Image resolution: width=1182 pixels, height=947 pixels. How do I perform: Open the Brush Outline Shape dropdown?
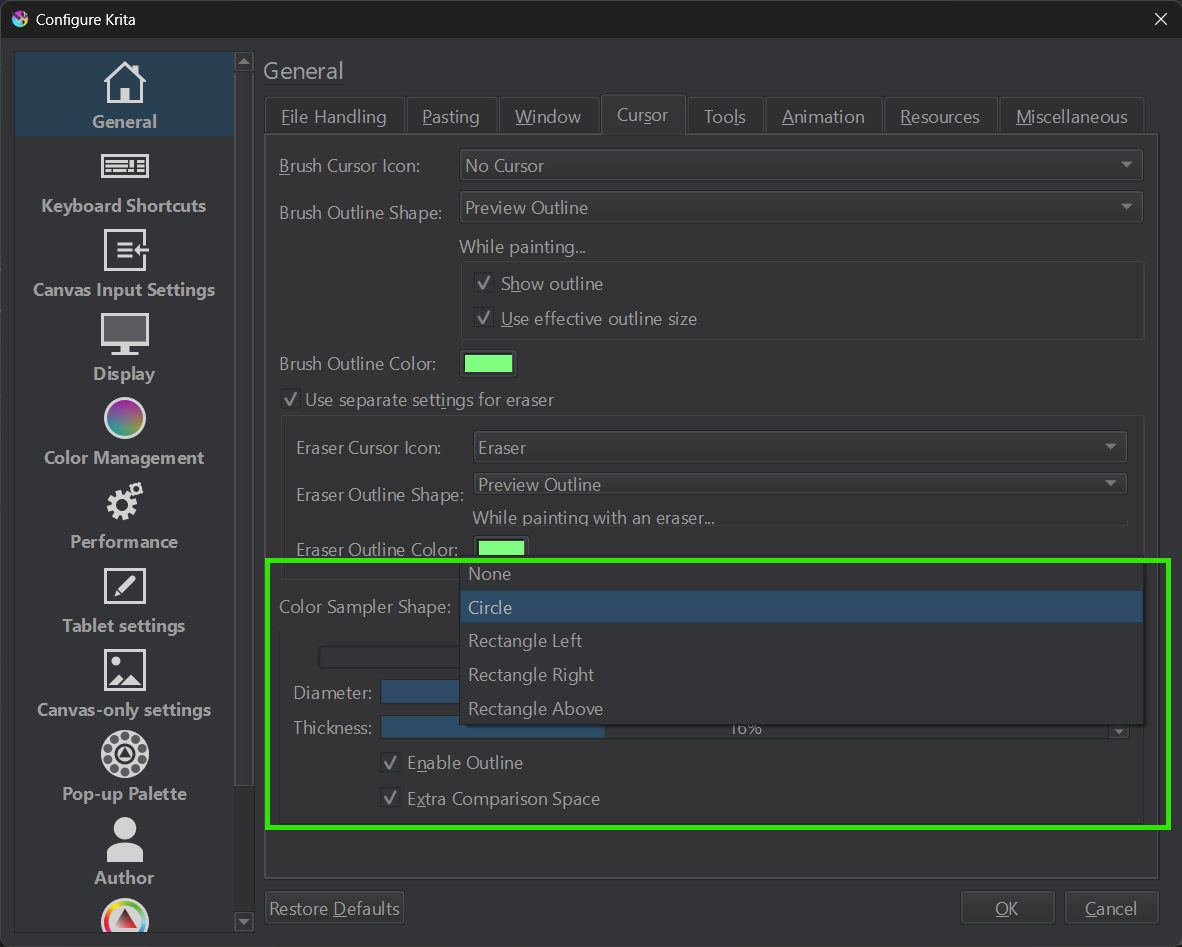pos(800,208)
